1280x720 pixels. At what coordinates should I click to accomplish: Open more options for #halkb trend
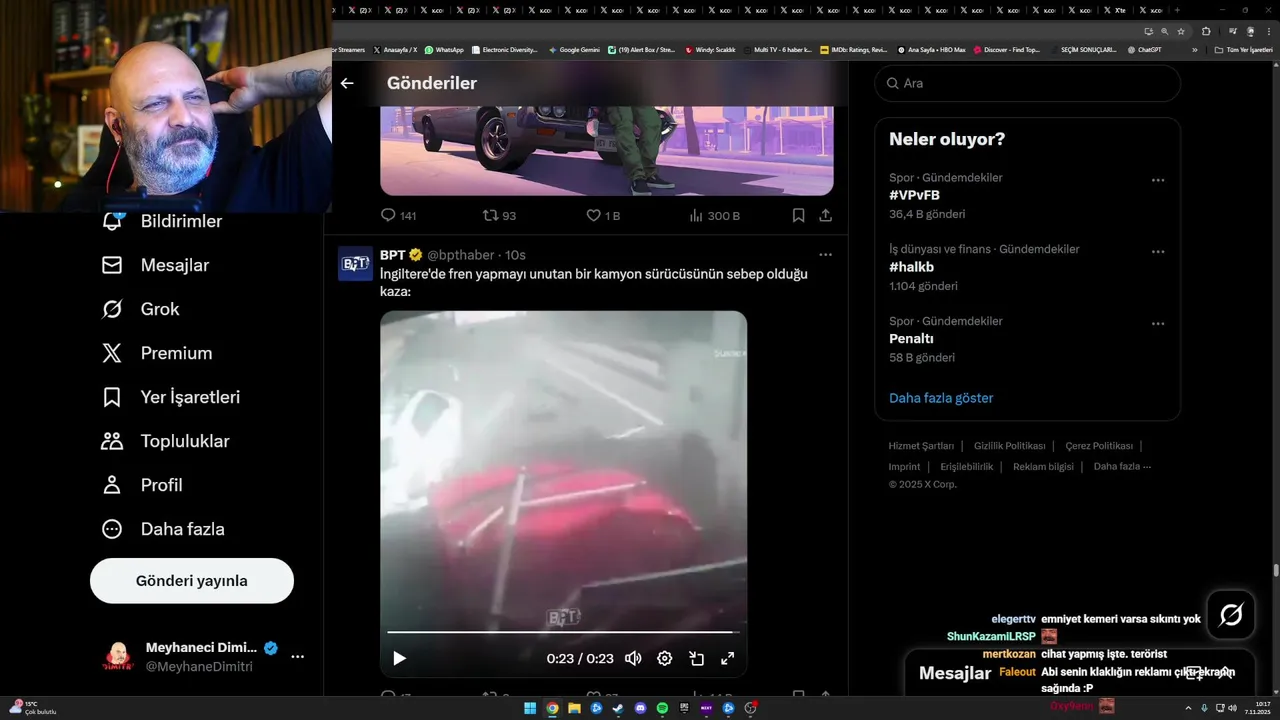pos(1158,252)
